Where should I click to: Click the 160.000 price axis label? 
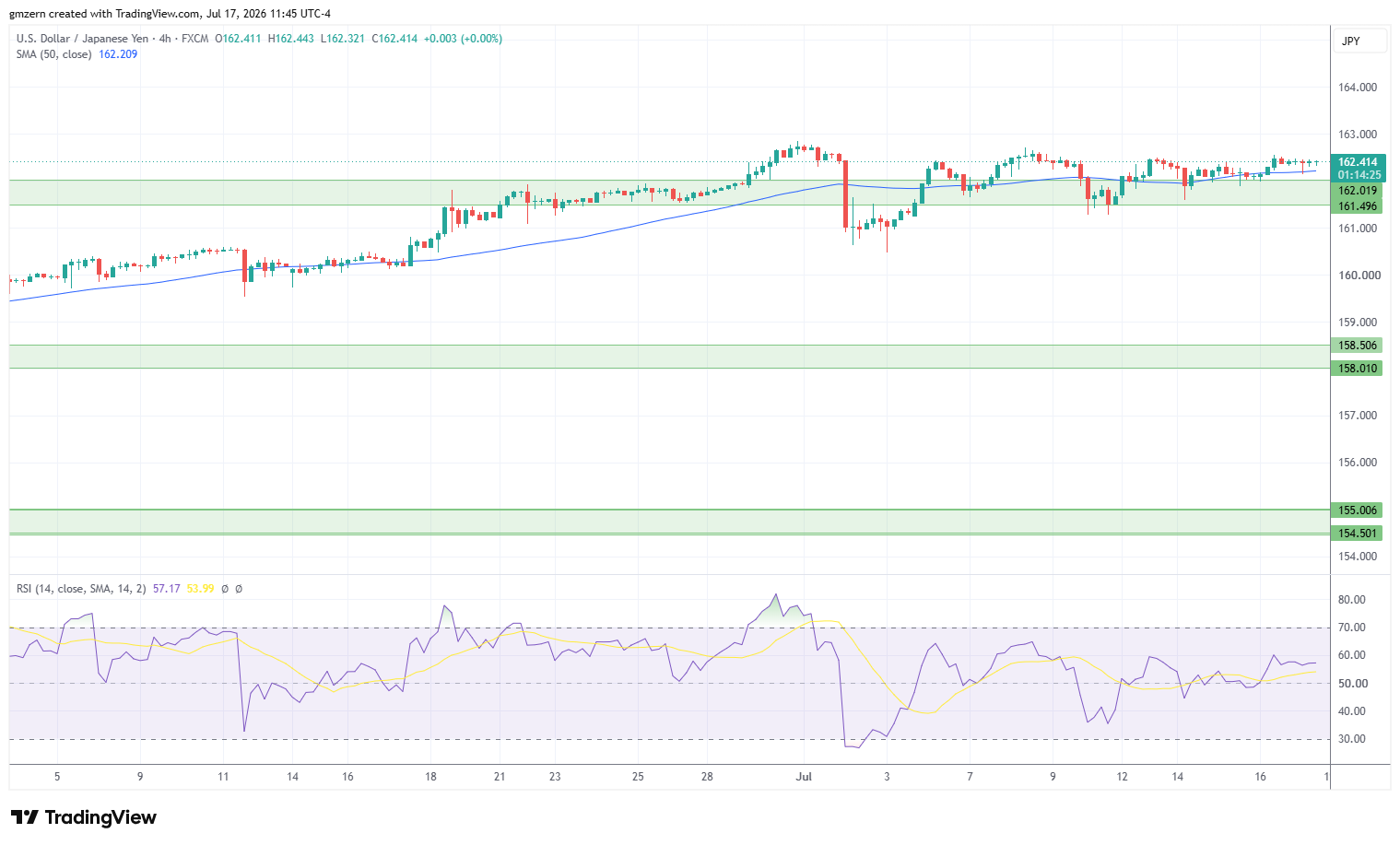pos(1358,276)
